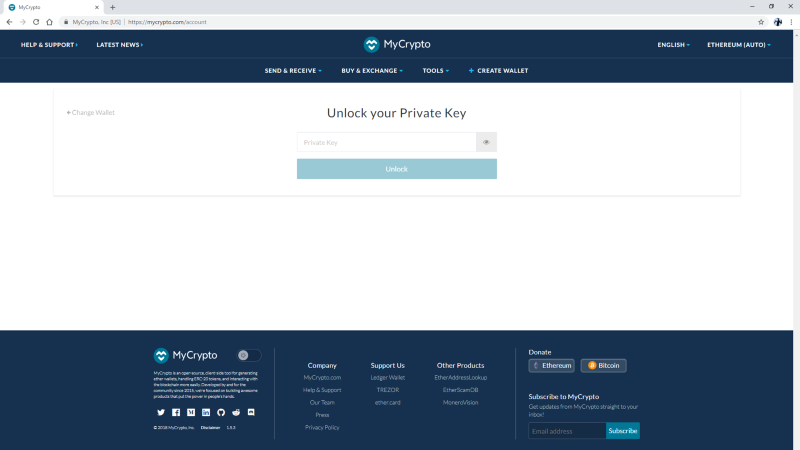Open TREZOR support link
Image resolution: width=800 pixels, height=450 pixels.
(388, 390)
